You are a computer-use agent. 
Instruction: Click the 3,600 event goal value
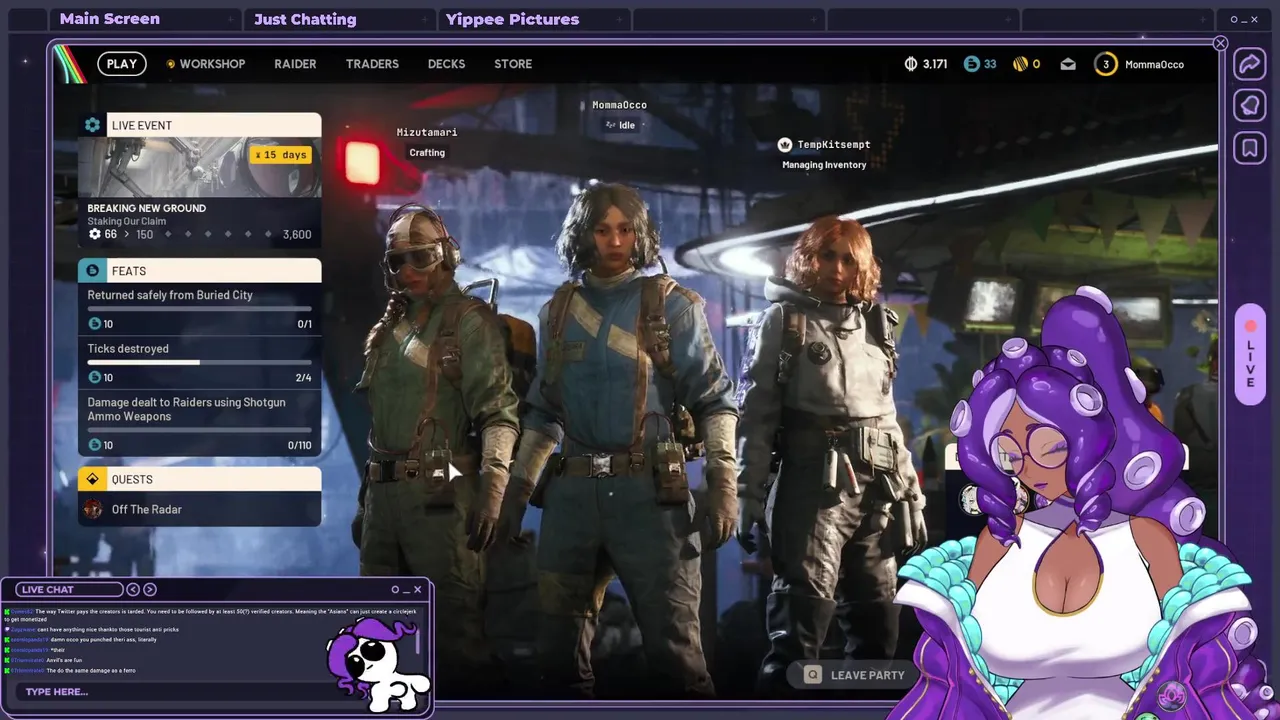tap(297, 234)
